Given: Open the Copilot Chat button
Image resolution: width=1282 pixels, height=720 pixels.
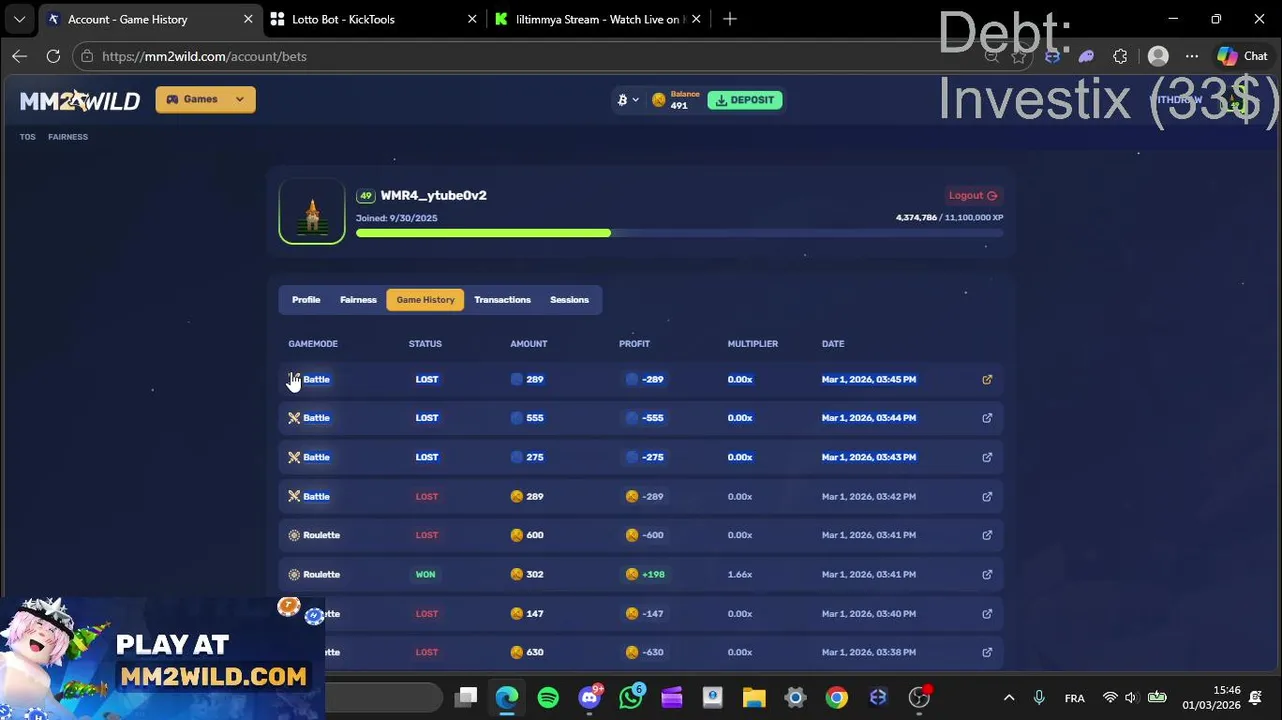Looking at the screenshot, I should pos(1242,56).
